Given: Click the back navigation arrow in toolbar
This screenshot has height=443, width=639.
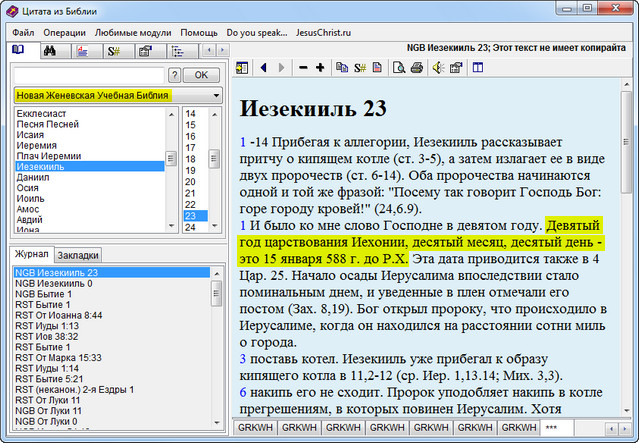Looking at the screenshot, I should [x=263, y=68].
